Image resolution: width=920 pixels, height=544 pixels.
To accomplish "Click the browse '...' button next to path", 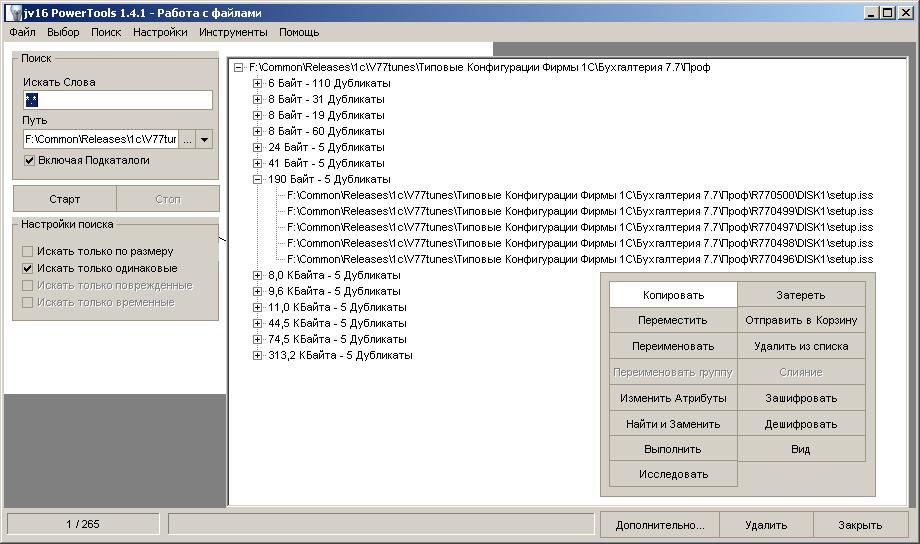I will 187,140.
